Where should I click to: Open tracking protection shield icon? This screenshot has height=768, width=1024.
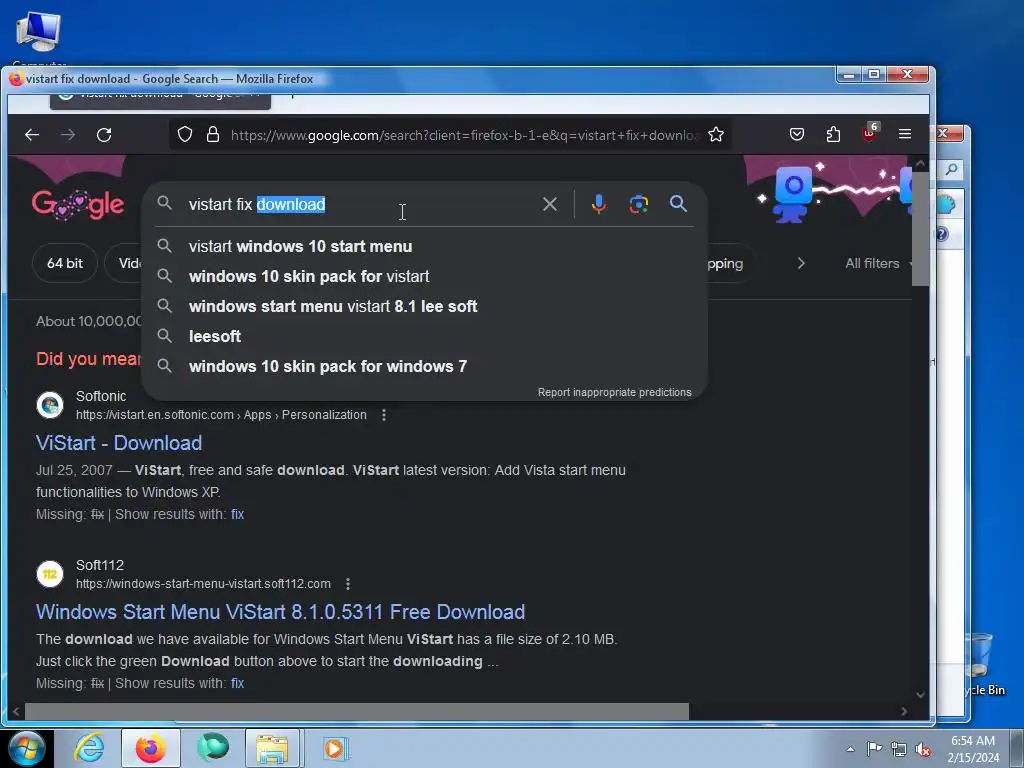(185, 135)
